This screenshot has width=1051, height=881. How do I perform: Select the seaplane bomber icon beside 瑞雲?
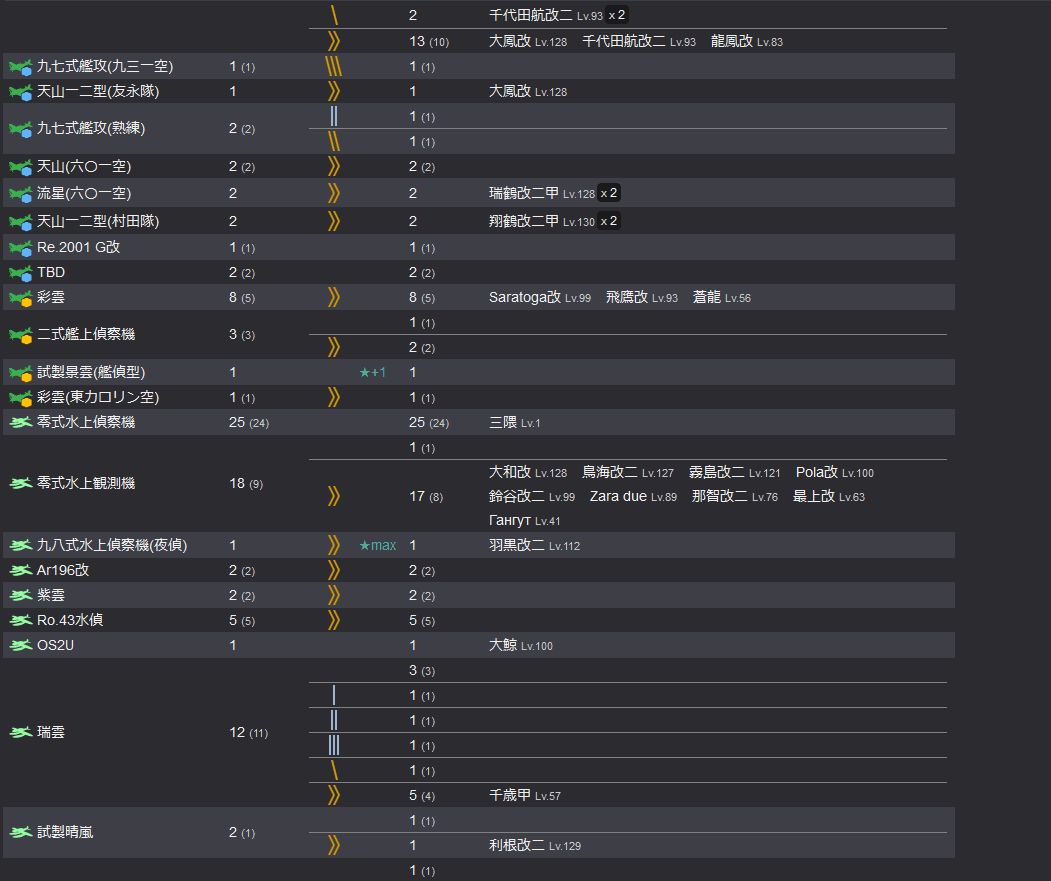coord(21,733)
